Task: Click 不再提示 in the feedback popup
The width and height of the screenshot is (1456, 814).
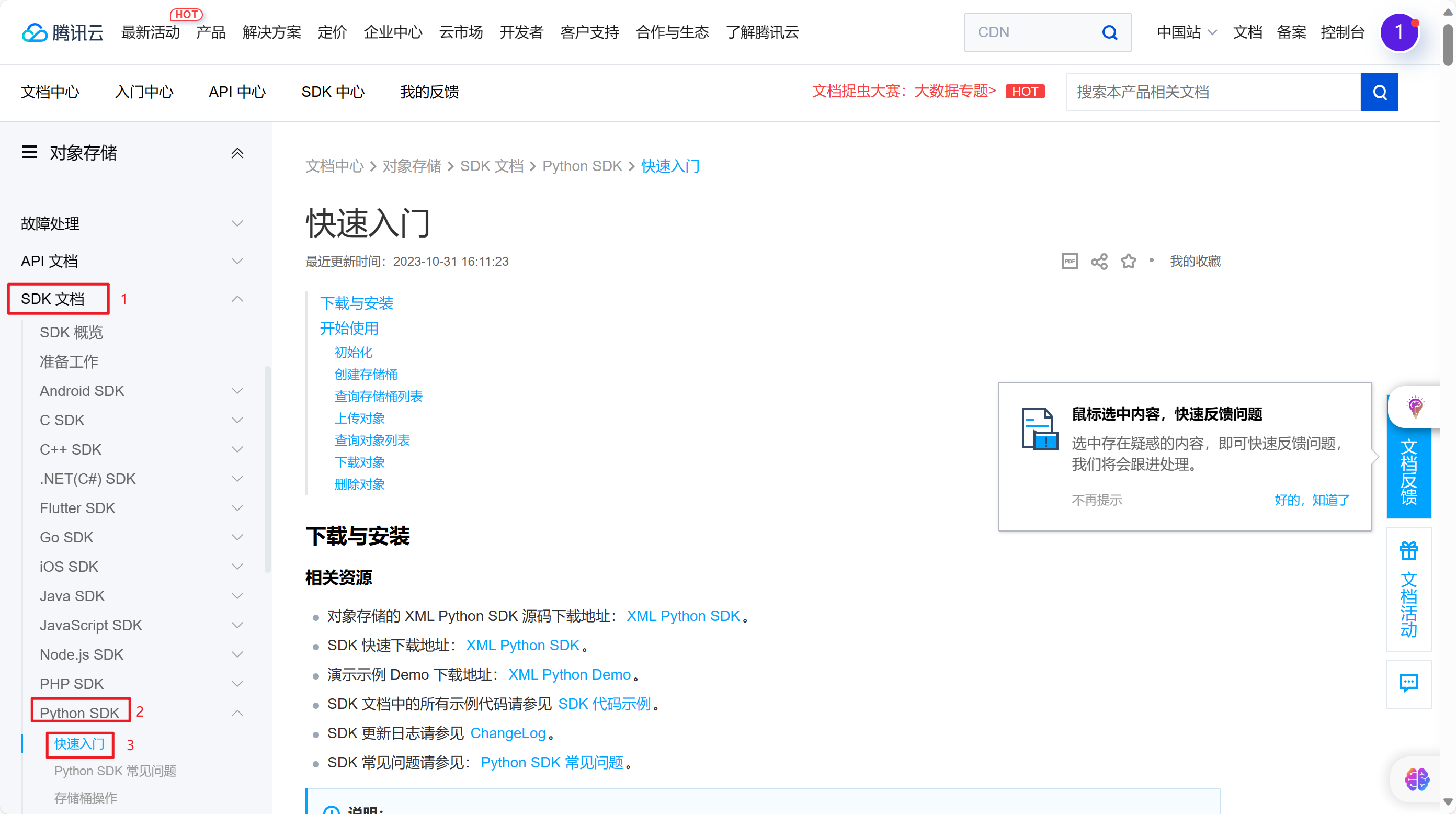Action: pos(1097,500)
